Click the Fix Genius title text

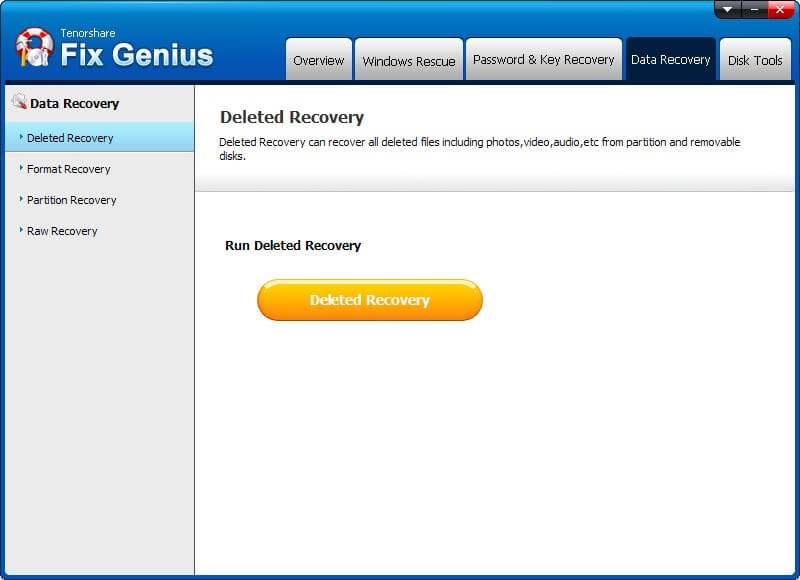137,55
